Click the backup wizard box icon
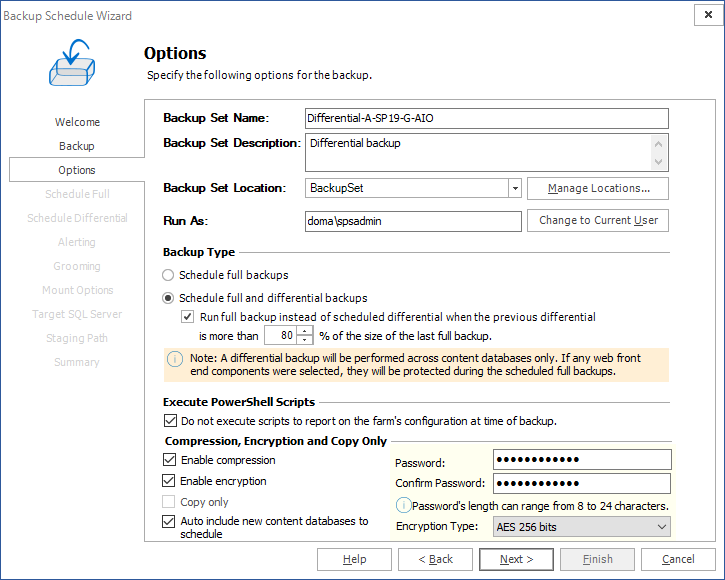The image size is (725, 580). point(72,62)
